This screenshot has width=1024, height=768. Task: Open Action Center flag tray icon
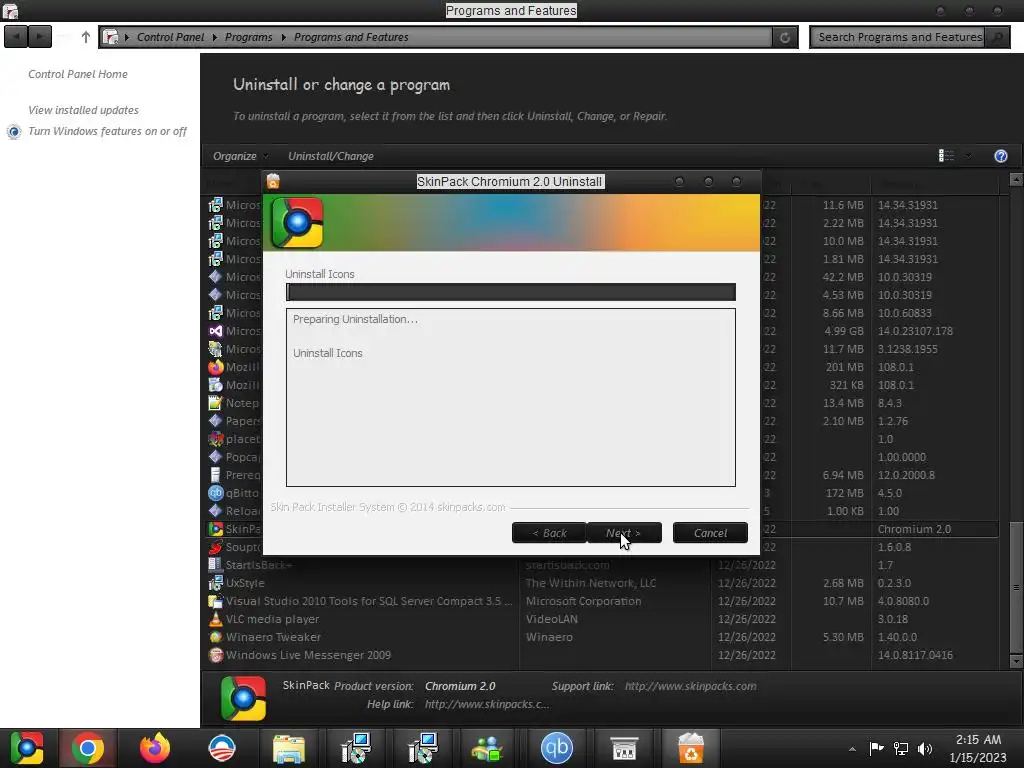point(876,749)
